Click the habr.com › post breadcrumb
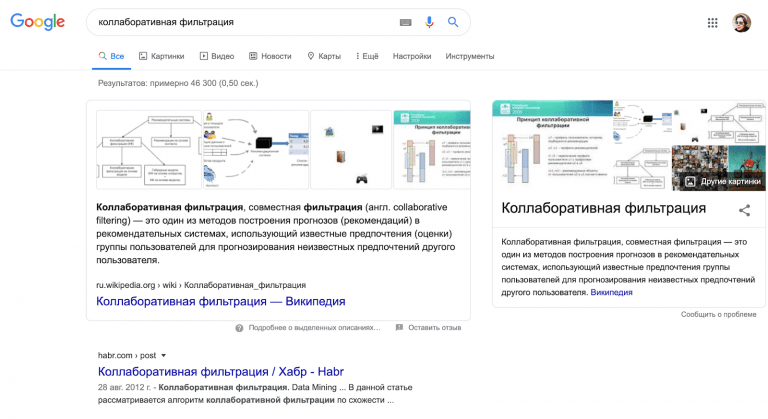 click(127, 355)
